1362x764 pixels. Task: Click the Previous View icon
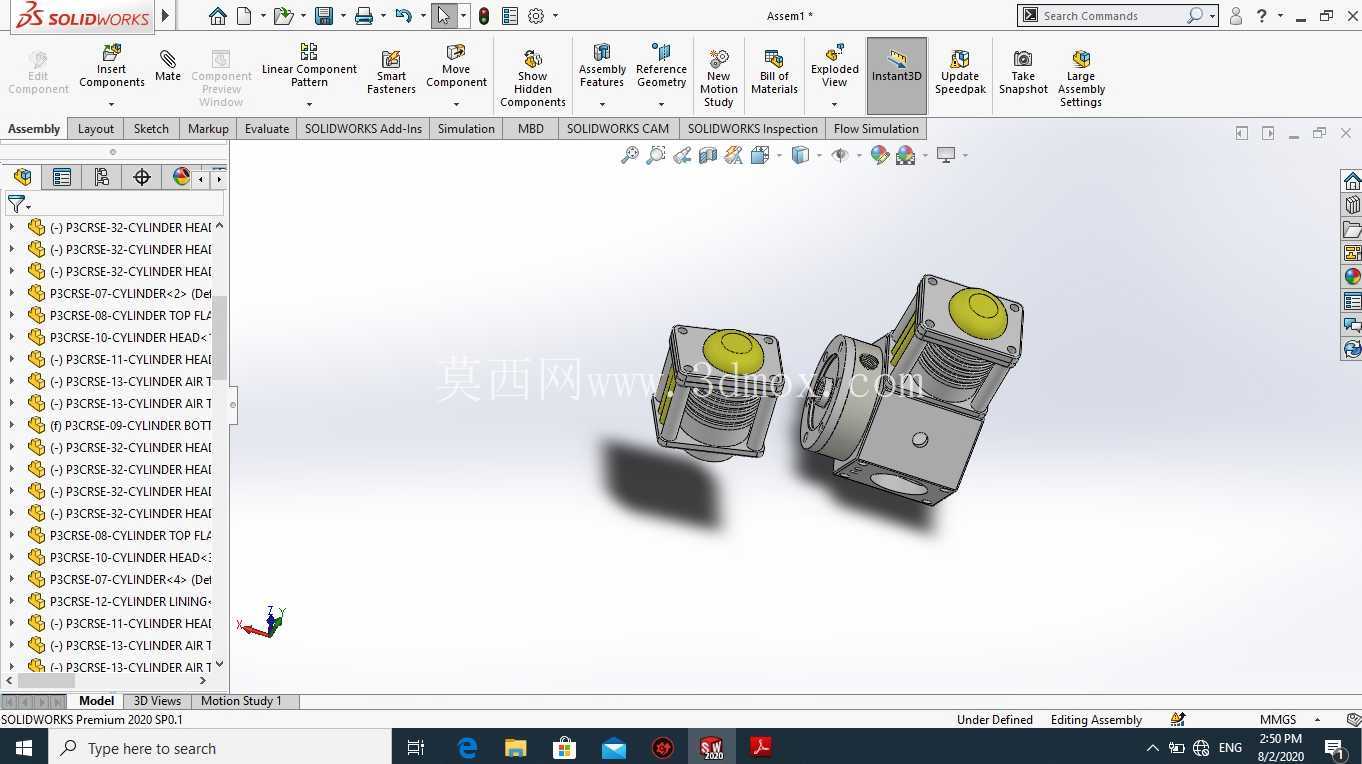(x=682, y=155)
